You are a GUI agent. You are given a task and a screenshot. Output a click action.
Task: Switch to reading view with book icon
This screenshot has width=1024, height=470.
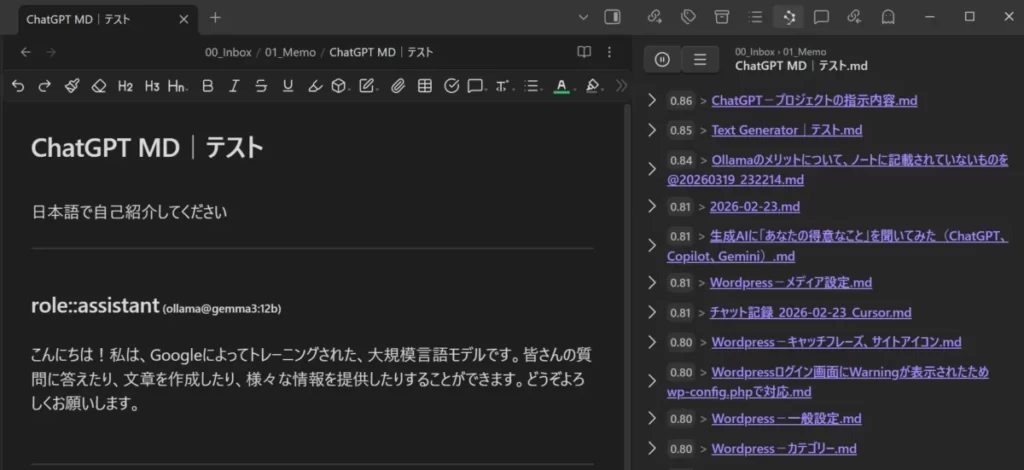click(584, 52)
